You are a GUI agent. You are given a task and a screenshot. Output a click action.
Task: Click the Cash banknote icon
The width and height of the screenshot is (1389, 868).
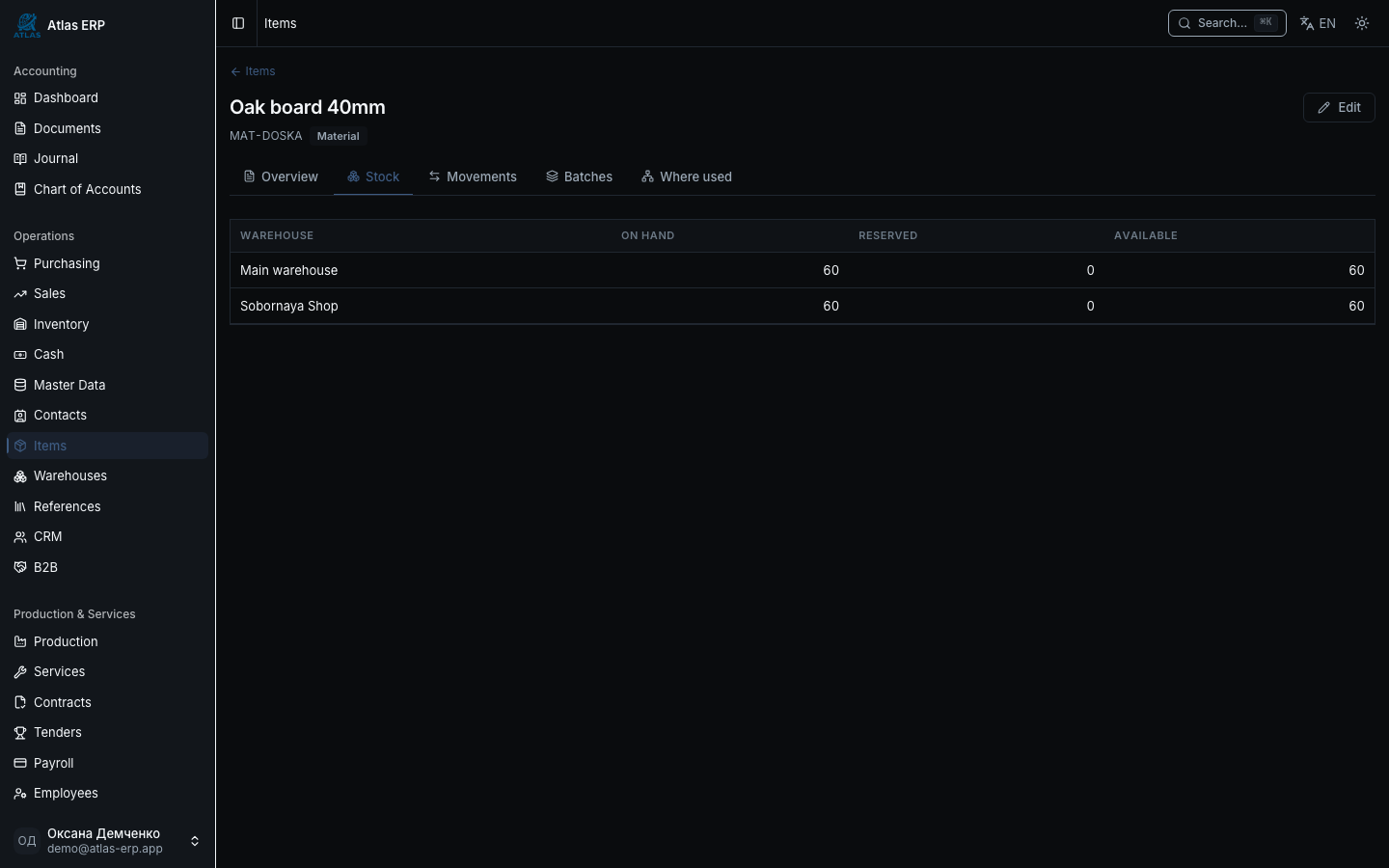(x=20, y=355)
